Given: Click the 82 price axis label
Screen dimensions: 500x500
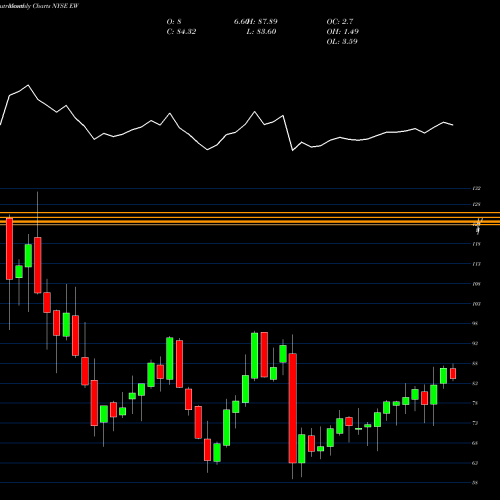Looking at the screenshot, I should pyautogui.click(x=475, y=383).
